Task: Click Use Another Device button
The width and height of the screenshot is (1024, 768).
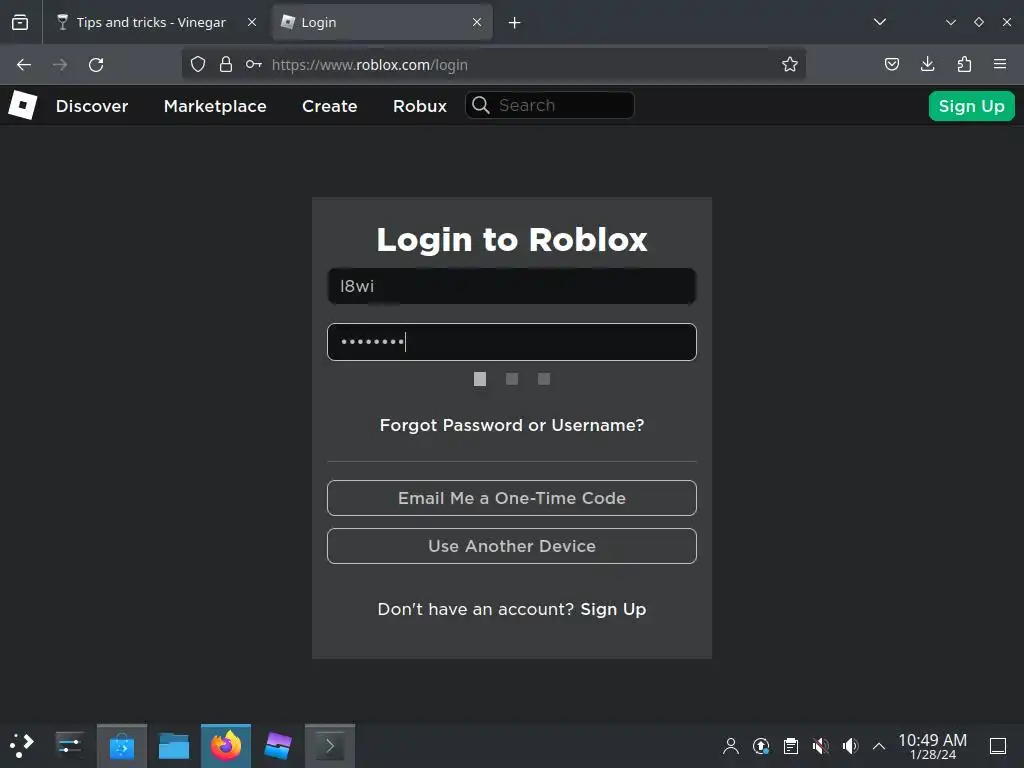Action: [512, 546]
